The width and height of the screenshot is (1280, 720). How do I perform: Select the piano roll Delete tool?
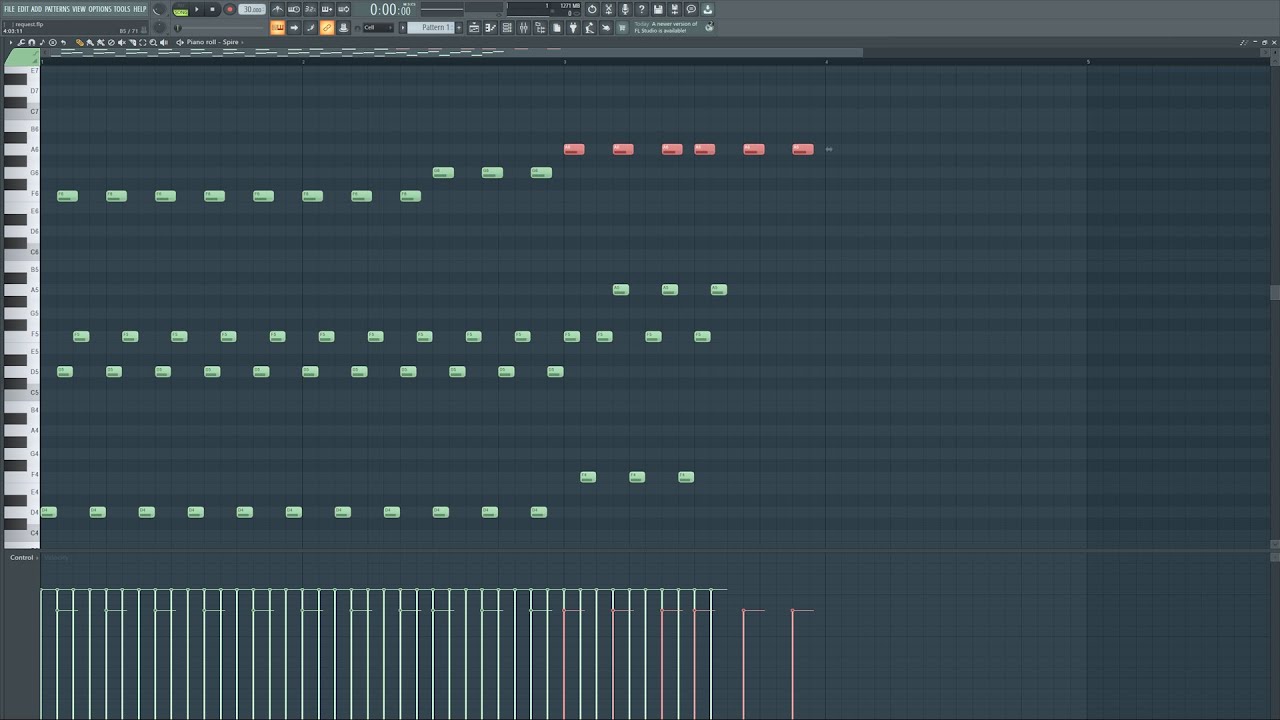[x=111, y=42]
